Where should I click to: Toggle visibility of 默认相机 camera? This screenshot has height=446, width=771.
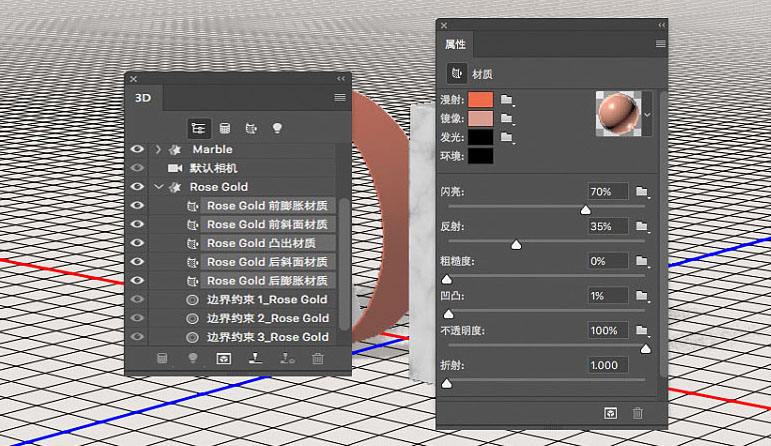[x=137, y=168]
